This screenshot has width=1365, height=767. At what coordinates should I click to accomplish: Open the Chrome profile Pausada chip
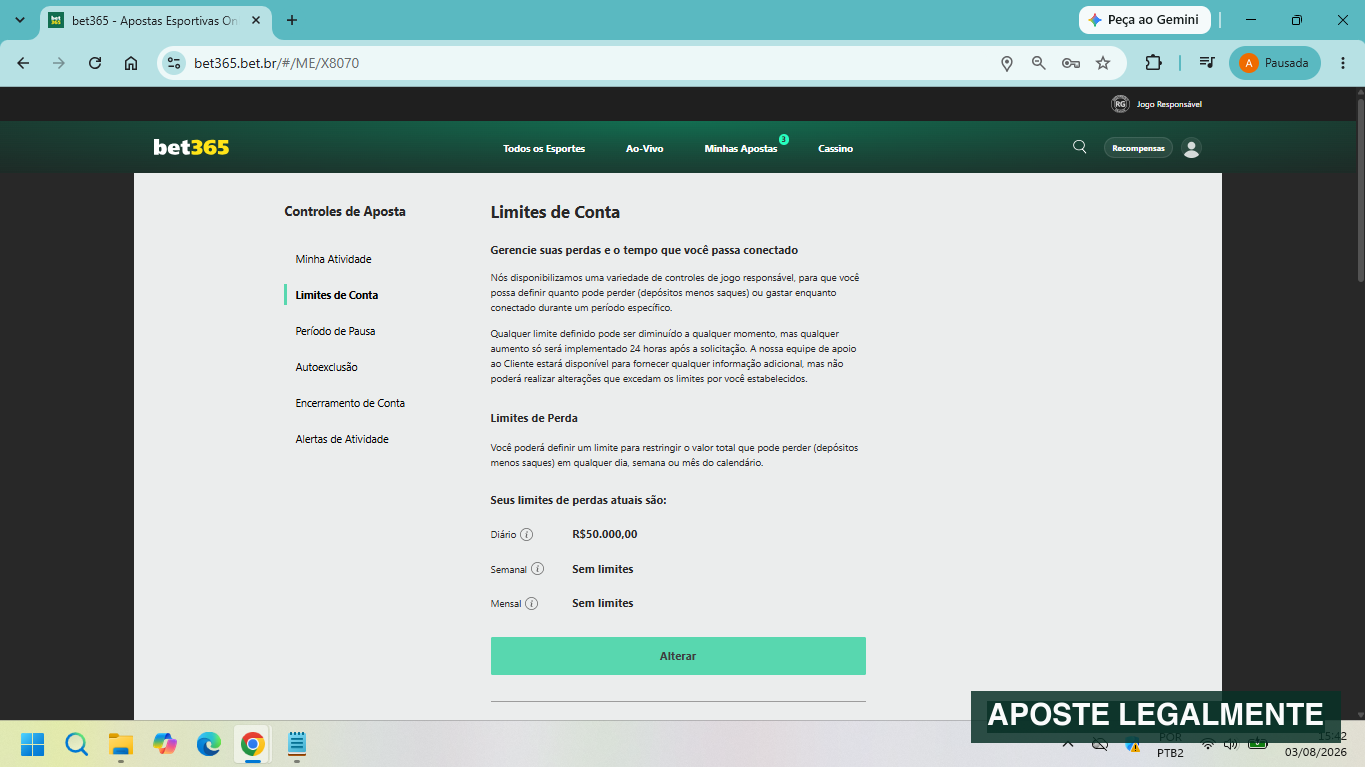click(x=1275, y=63)
